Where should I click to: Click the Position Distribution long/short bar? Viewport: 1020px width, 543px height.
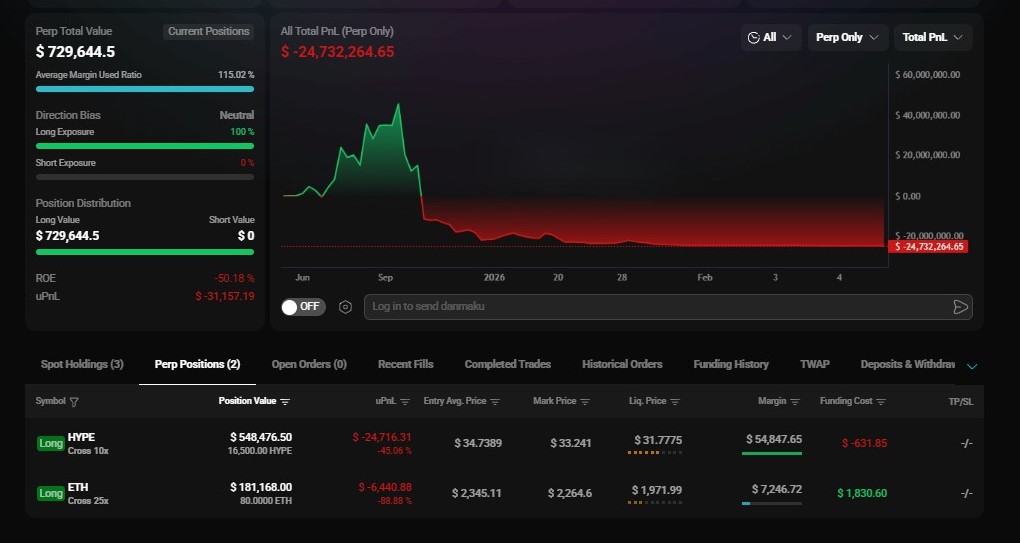(x=145, y=252)
